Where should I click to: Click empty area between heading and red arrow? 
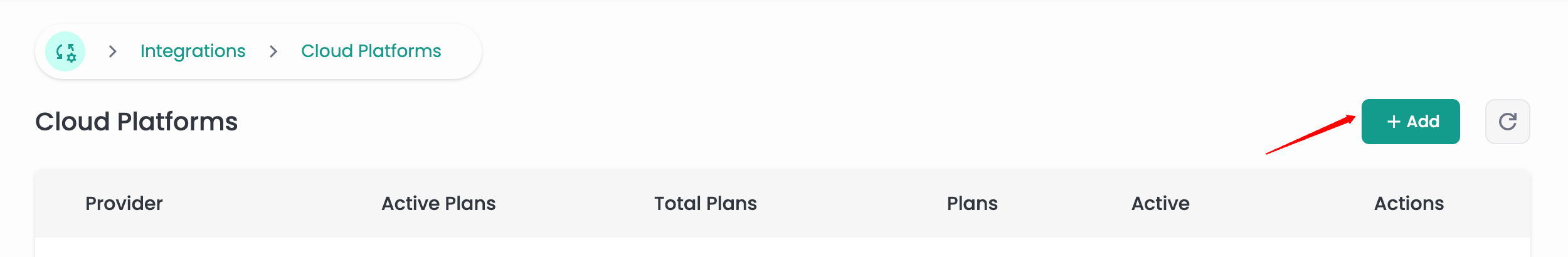click(x=753, y=122)
